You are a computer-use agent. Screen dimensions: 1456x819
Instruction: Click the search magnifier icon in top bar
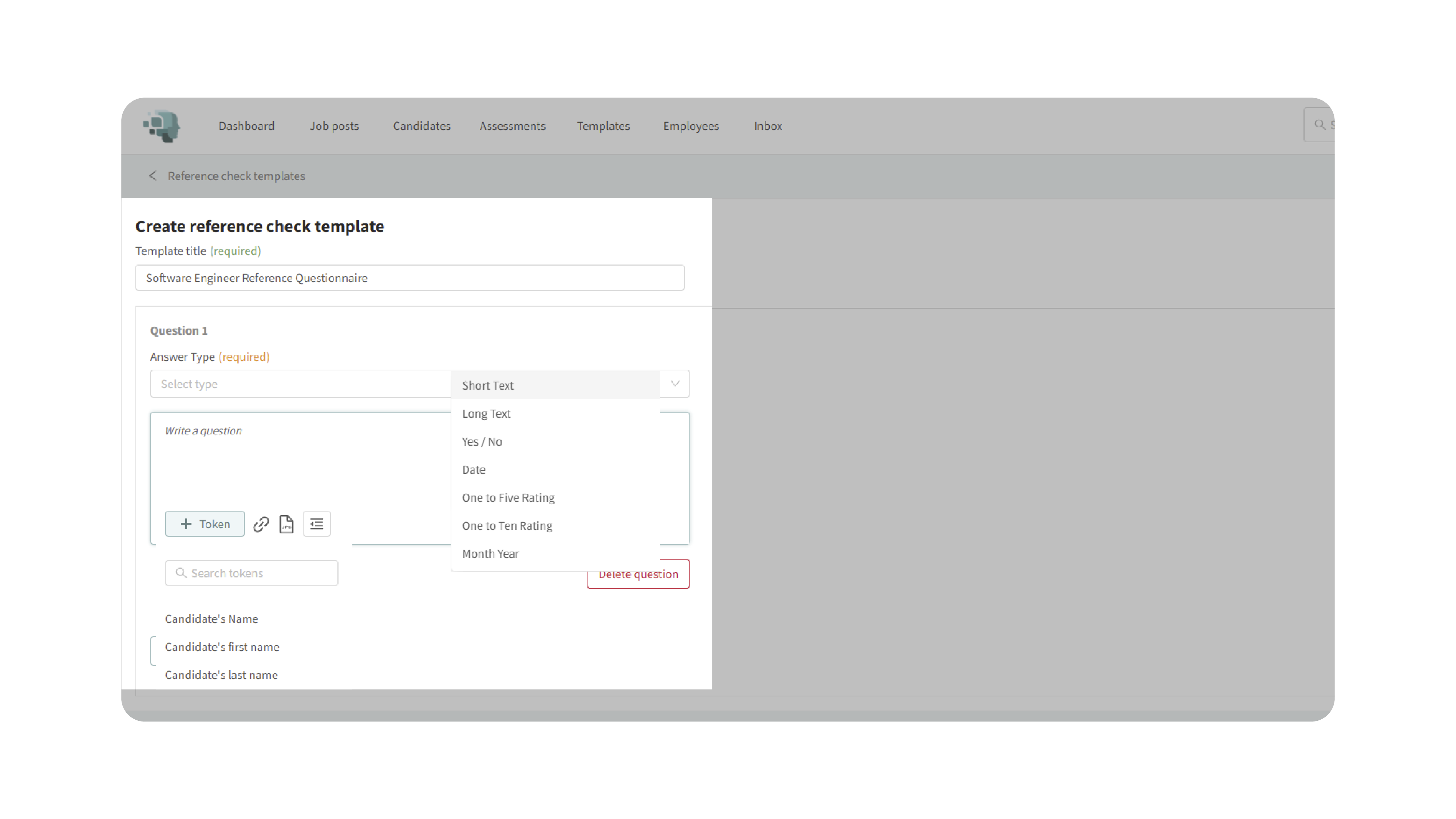click(1320, 125)
